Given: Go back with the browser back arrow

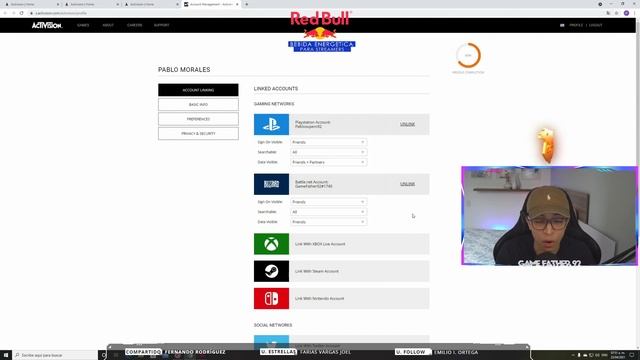Looking at the screenshot, I should 5,13.
